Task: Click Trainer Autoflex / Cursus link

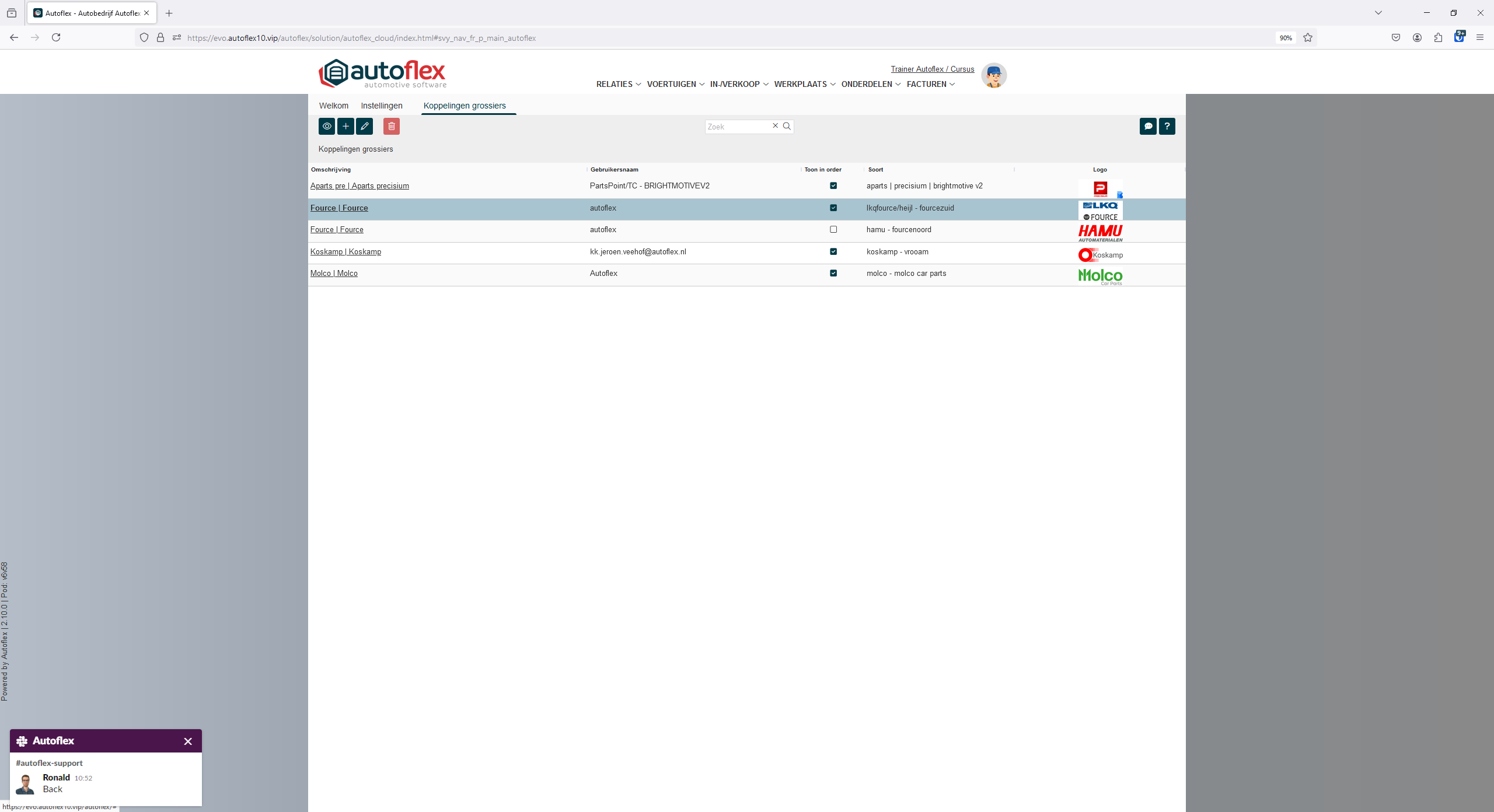Action: (932, 69)
